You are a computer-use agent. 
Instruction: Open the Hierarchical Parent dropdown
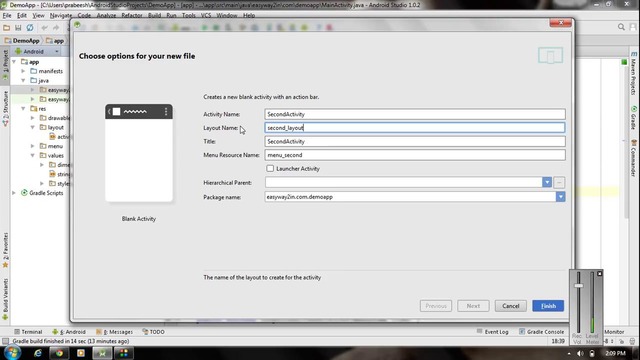click(x=547, y=182)
